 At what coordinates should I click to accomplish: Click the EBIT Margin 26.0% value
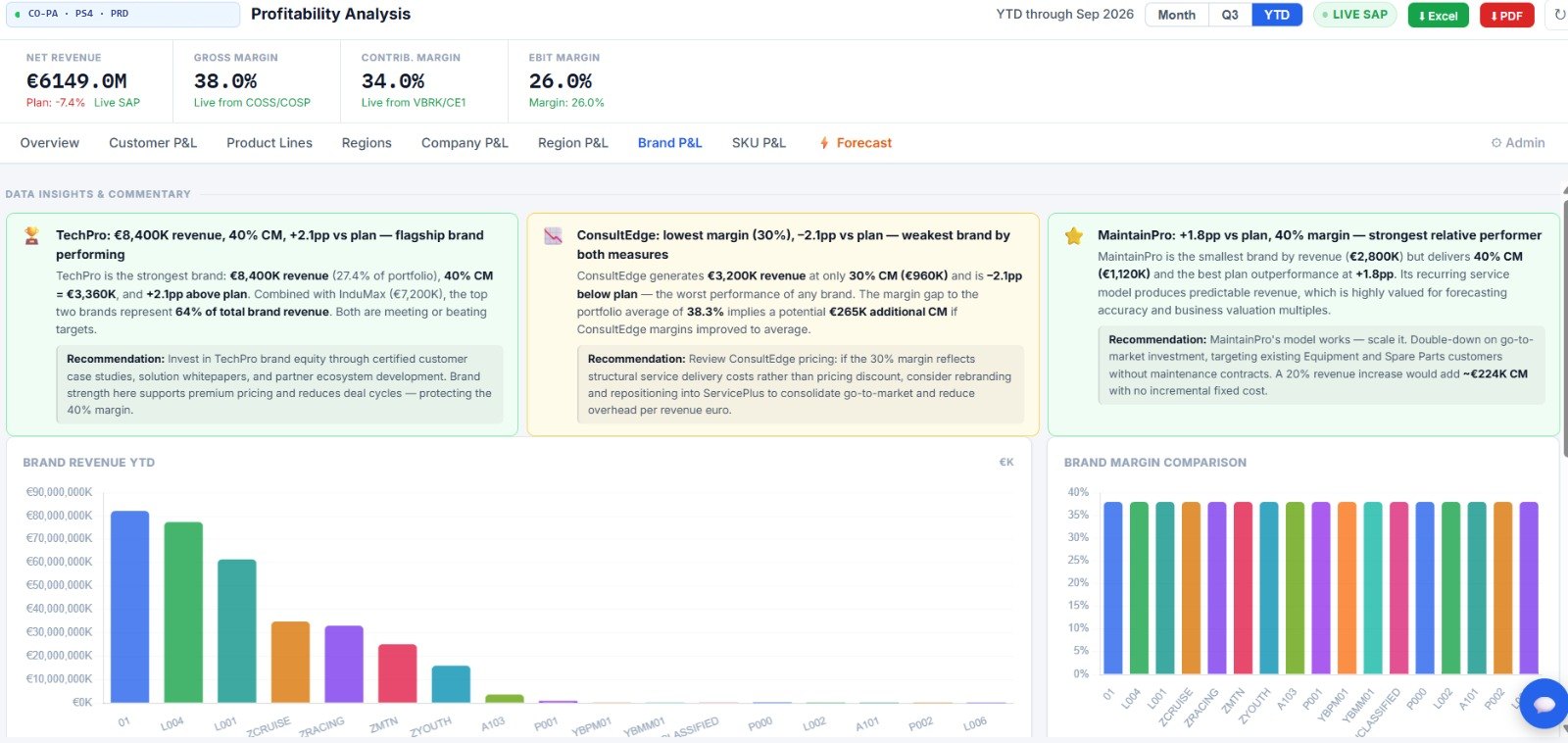(561, 81)
